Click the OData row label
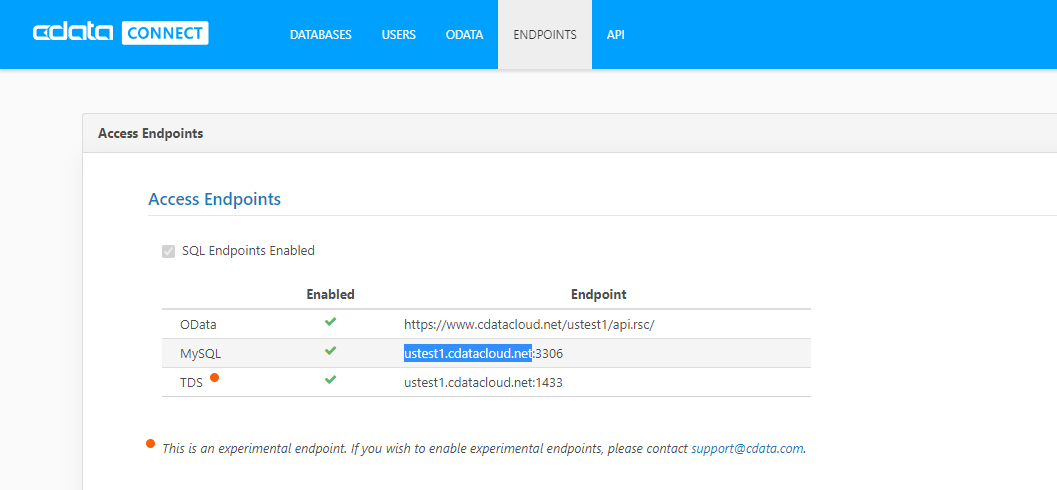The width and height of the screenshot is (1057, 490). coord(198,324)
